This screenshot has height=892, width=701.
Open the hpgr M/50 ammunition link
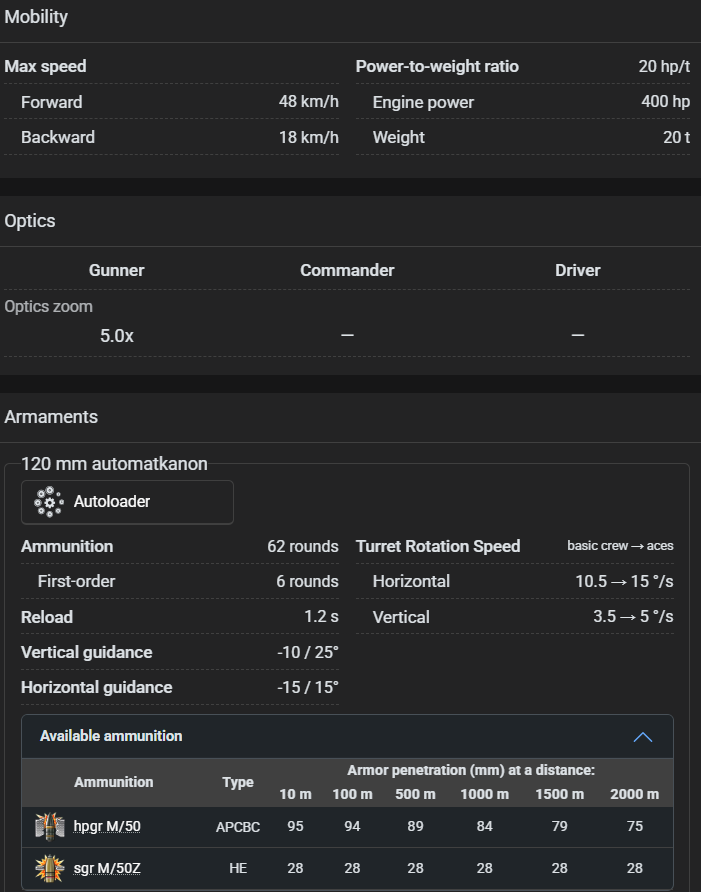click(107, 827)
